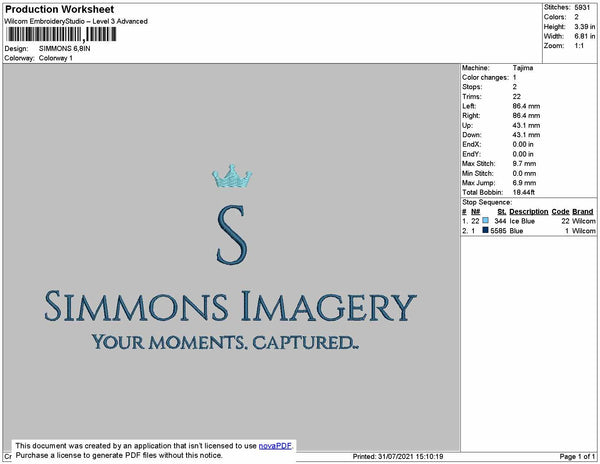This screenshot has width=600, height=464.
Task: Click the EndX value 0.00 in
Action: point(523,144)
